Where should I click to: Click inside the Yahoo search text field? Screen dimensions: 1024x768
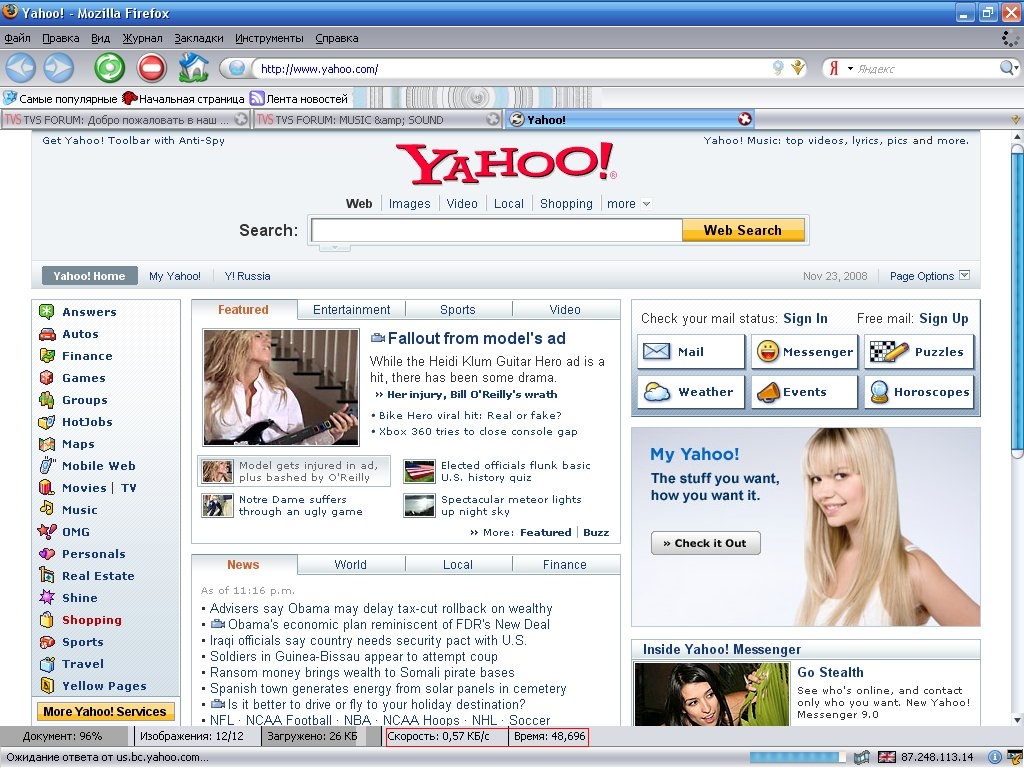tap(496, 231)
